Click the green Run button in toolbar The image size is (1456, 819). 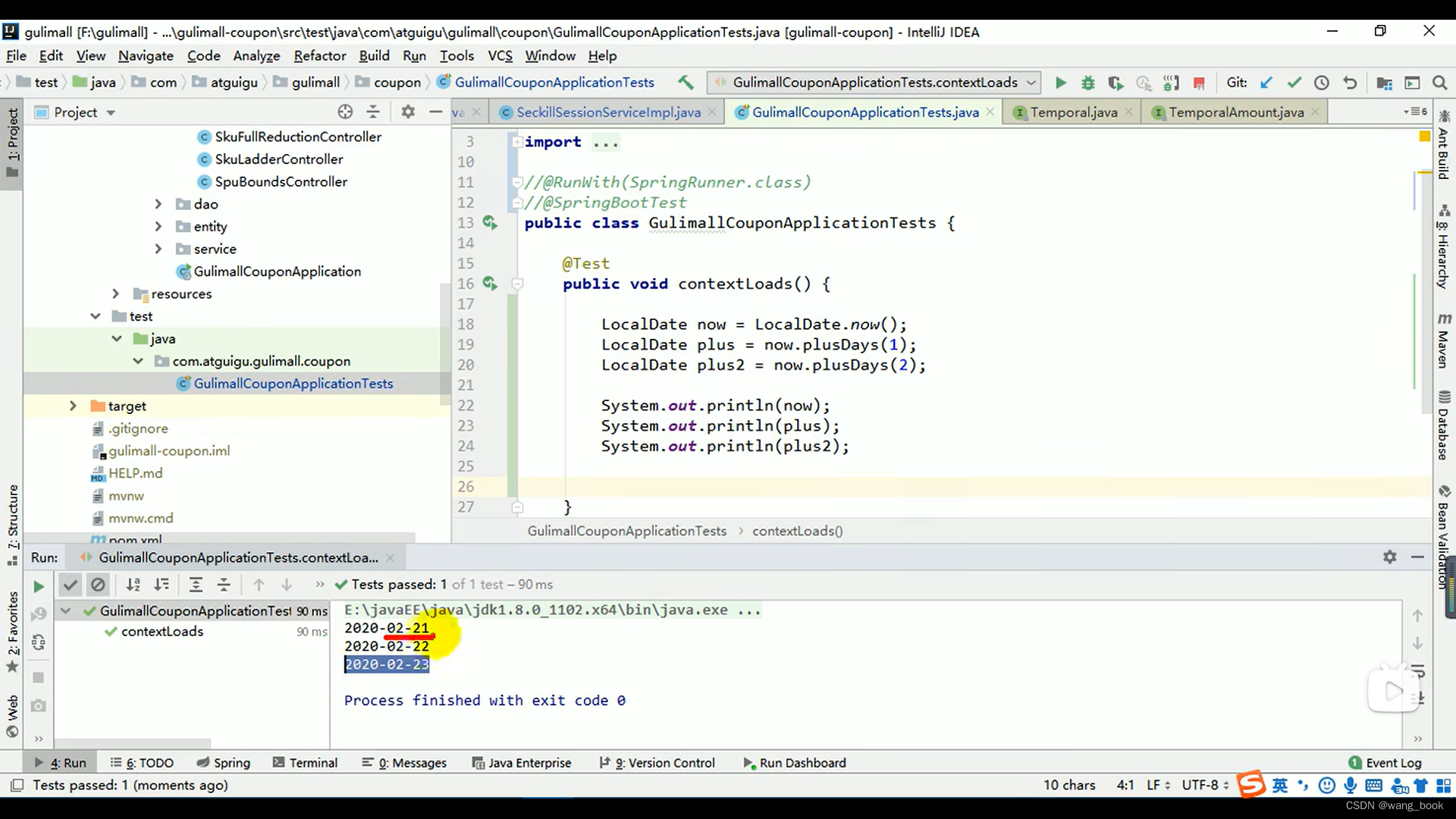click(1060, 83)
